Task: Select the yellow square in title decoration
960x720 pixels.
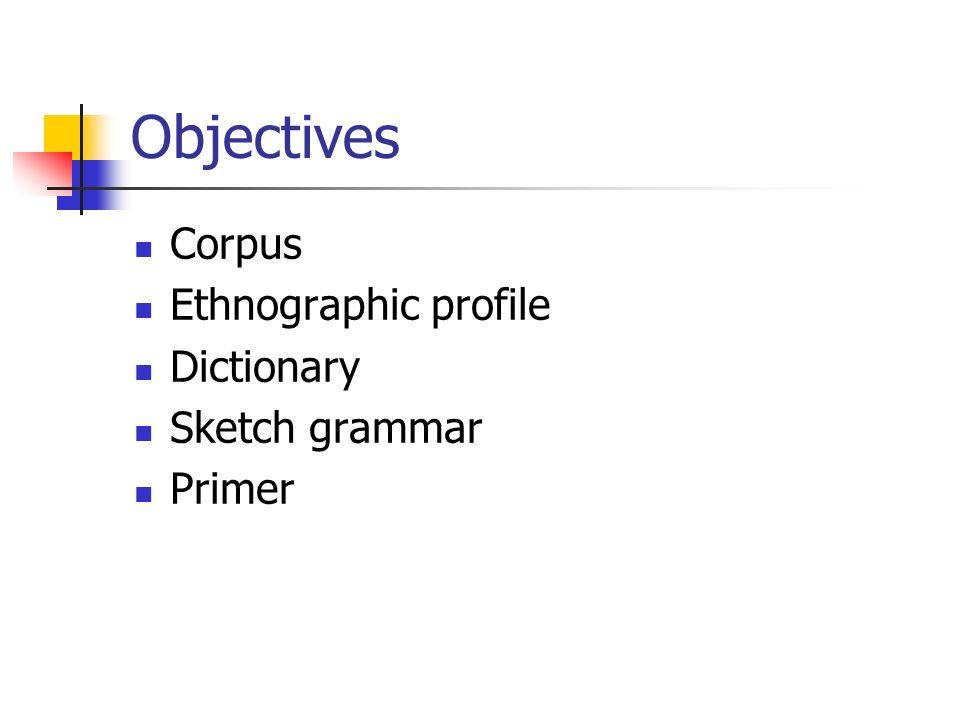Action: (x=61, y=135)
